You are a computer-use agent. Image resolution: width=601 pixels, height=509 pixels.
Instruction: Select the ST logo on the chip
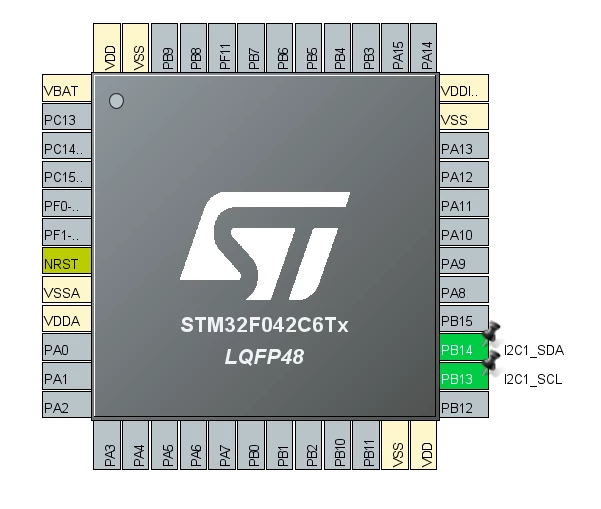tap(265, 246)
